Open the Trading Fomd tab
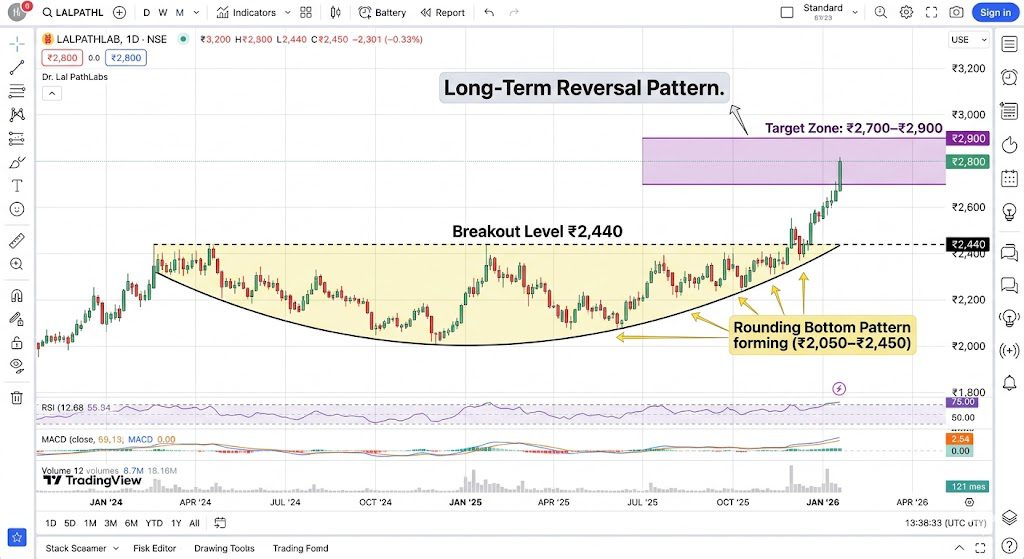This screenshot has width=1024, height=559. (x=300, y=548)
